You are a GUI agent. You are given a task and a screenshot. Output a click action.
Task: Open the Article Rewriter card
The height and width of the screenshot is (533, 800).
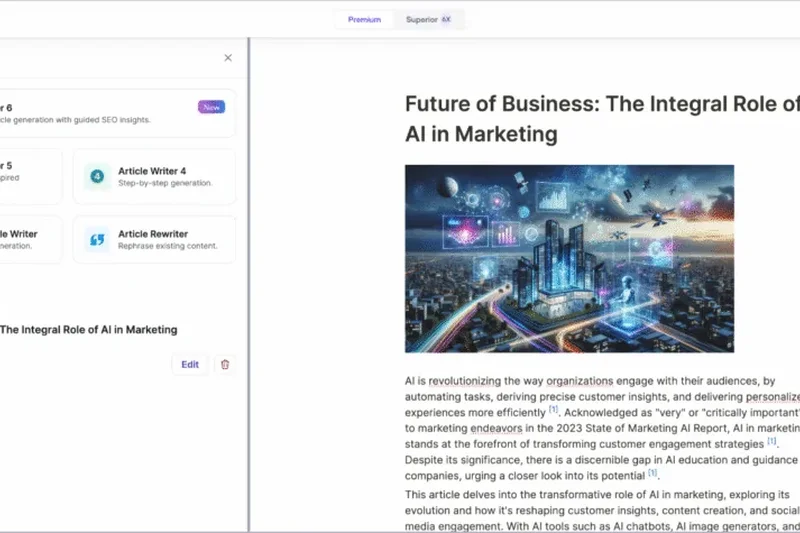[x=155, y=239]
